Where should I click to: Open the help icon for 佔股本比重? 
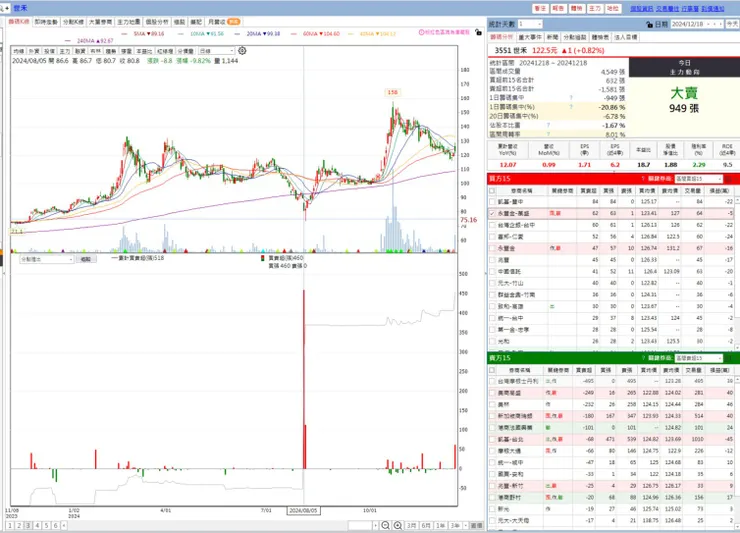(548, 125)
